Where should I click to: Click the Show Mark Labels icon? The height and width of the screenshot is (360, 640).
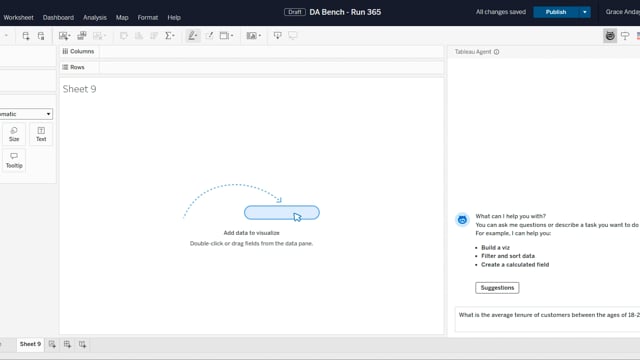pos(209,36)
